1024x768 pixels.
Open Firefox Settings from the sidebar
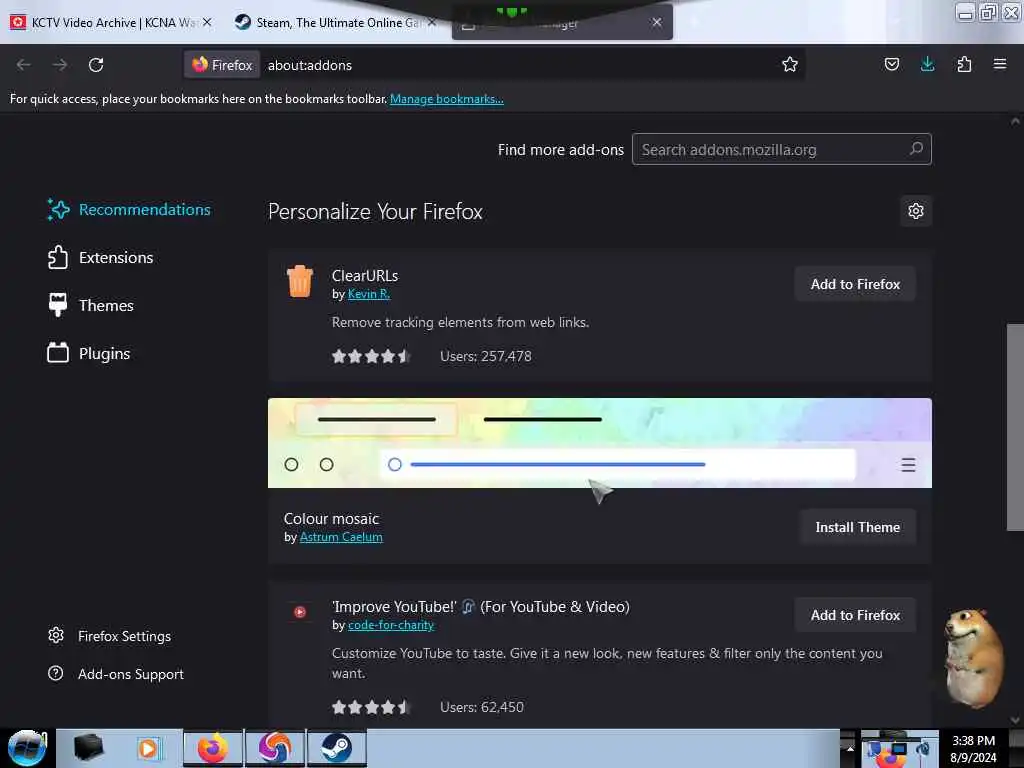[x=110, y=636]
